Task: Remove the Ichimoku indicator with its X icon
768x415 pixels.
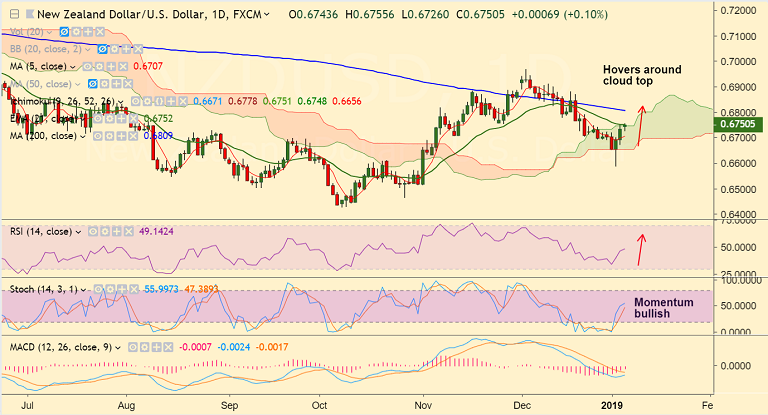Action: [183, 101]
